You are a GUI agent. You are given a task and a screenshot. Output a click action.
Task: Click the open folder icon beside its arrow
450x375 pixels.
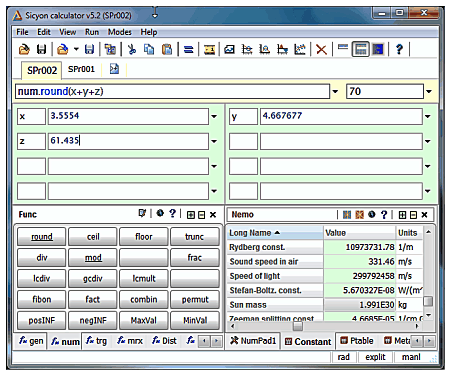point(63,50)
